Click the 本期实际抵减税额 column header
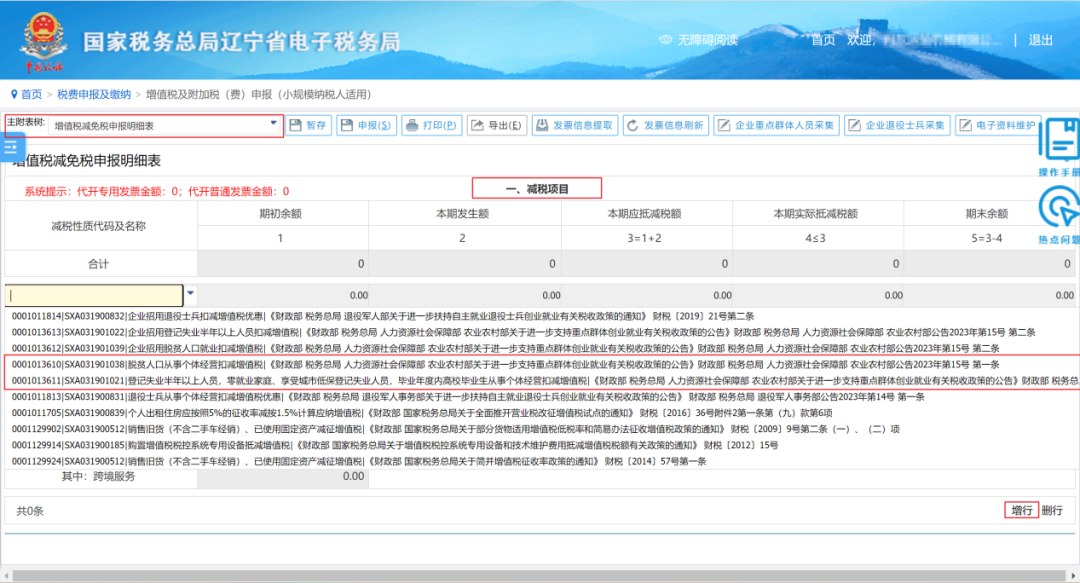This screenshot has height=583, width=1080. [816, 214]
